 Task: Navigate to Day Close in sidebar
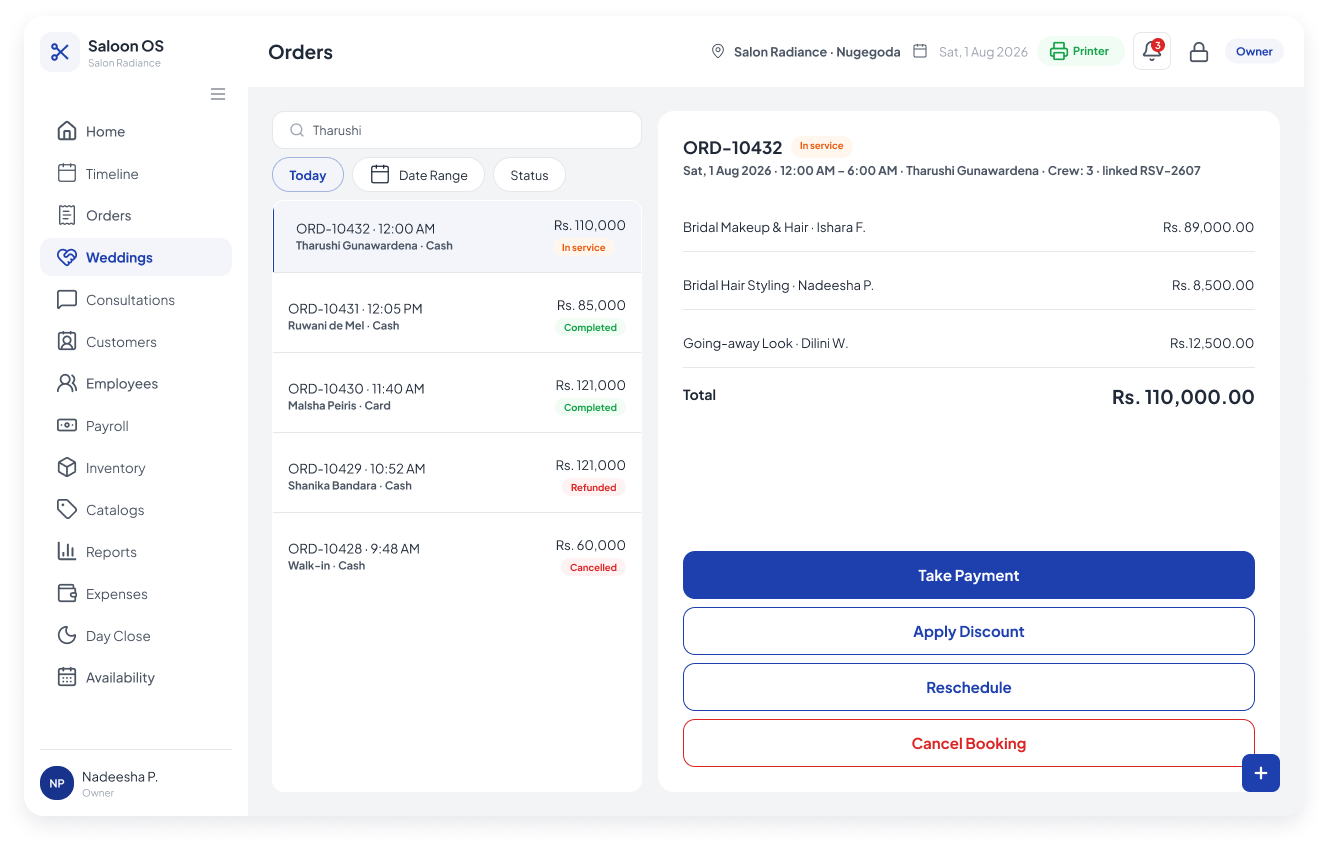click(136, 635)
